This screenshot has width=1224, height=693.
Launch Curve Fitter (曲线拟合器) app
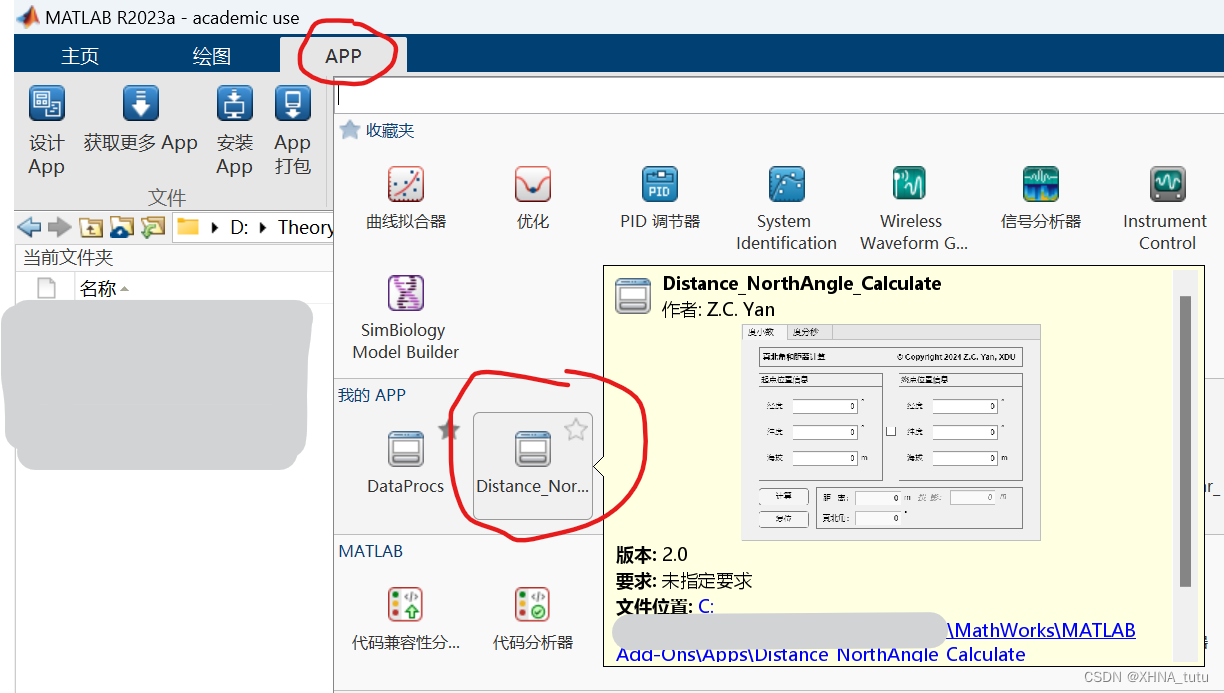point(406,198)
